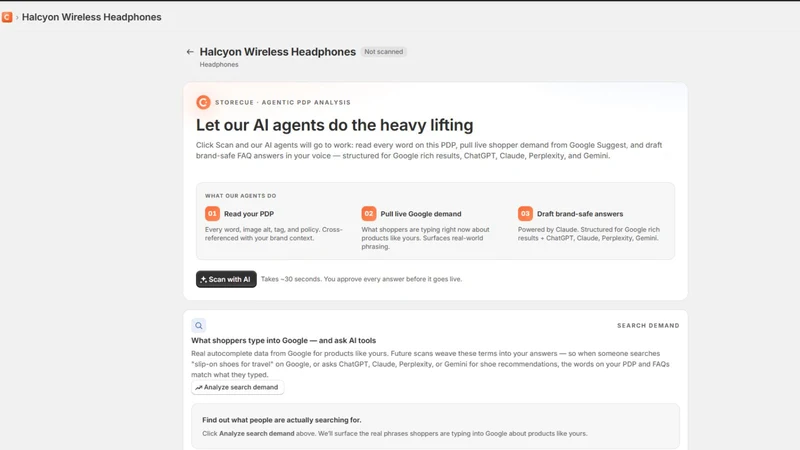Click Analyze search demand button
Screen dimensions: 800x450
tap(238, 387)
